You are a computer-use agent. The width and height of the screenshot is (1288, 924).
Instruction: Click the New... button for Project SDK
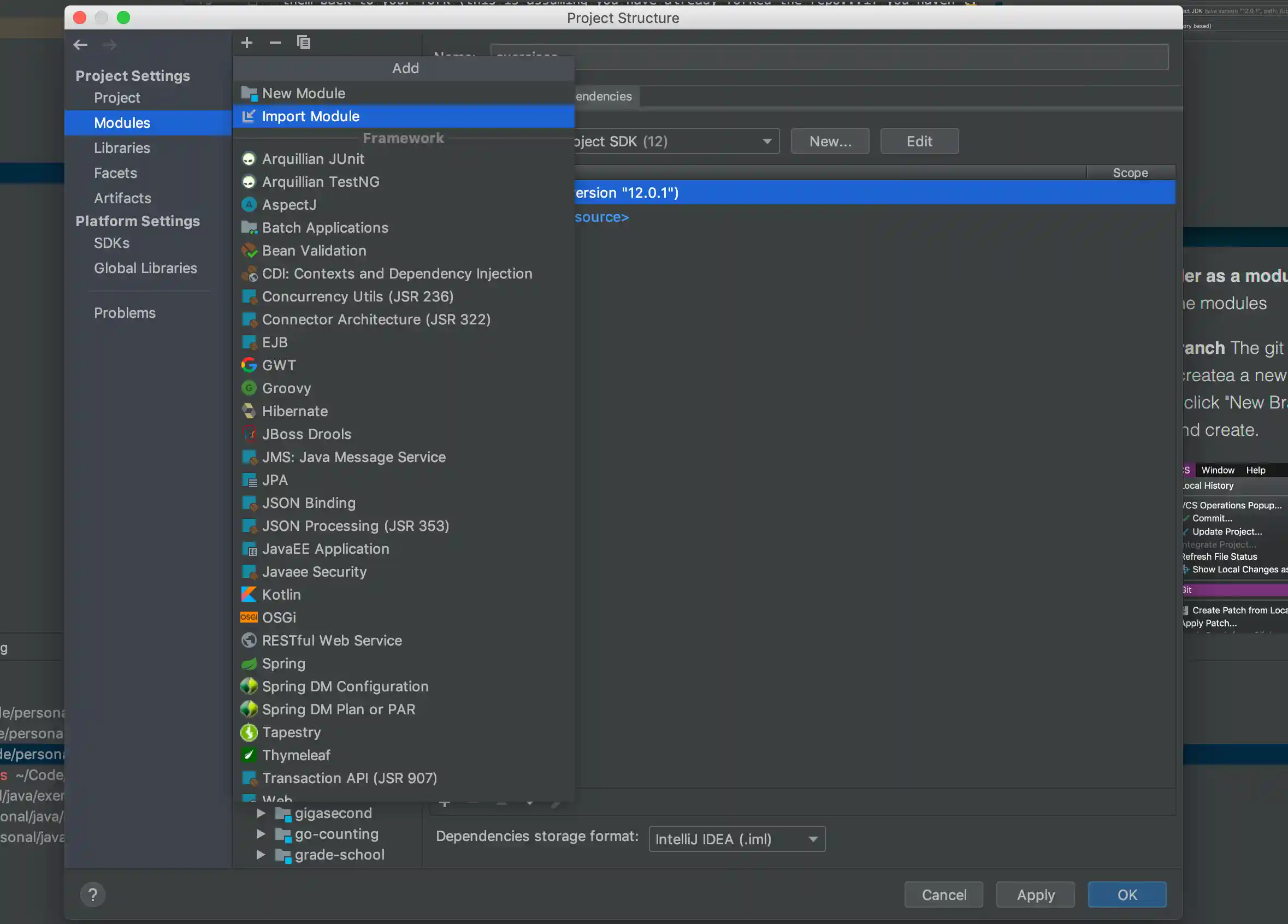pyautogui.click(x=829, y=141)
